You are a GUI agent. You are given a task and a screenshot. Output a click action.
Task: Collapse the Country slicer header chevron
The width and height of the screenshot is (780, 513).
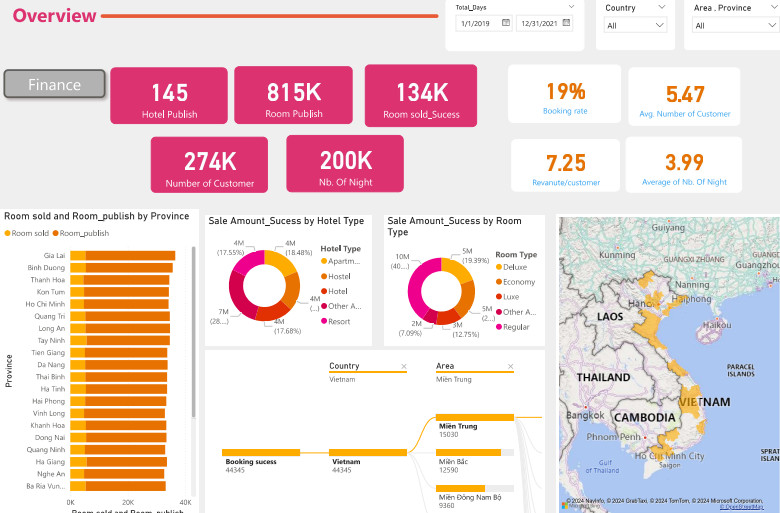click(662, 7)
